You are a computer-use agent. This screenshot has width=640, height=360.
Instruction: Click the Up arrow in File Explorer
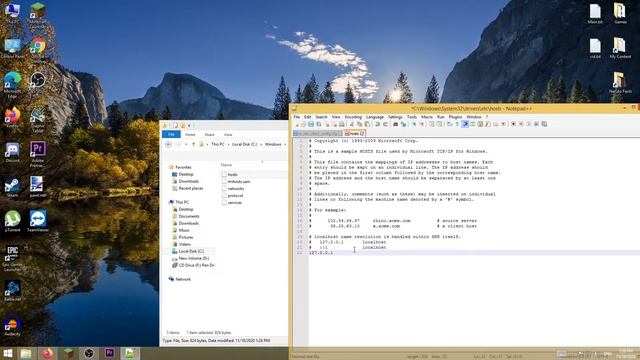[193, 144]
